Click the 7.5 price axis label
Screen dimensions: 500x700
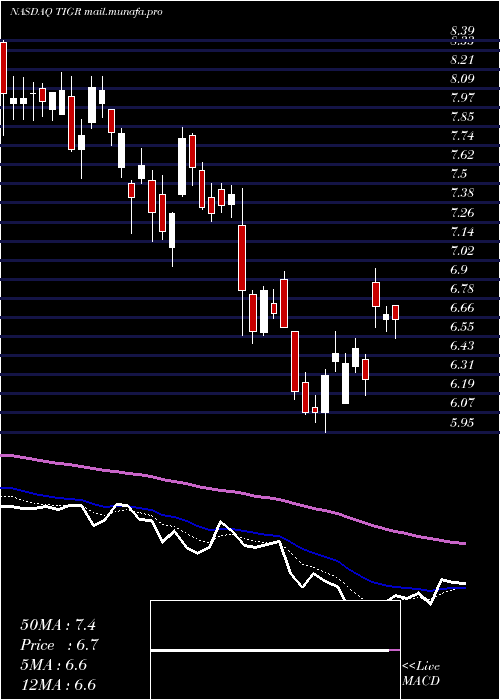point(459,174)
